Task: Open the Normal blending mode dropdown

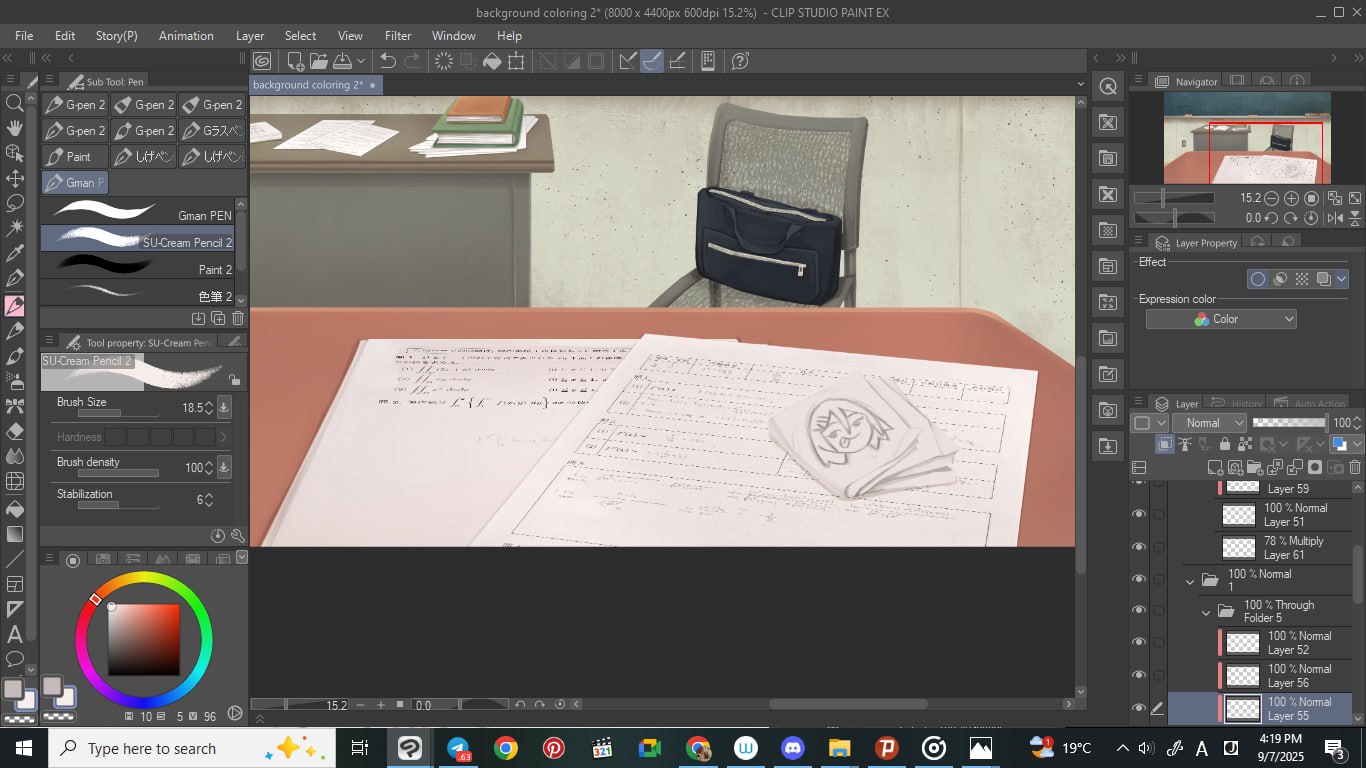Action: point(1209,423)
